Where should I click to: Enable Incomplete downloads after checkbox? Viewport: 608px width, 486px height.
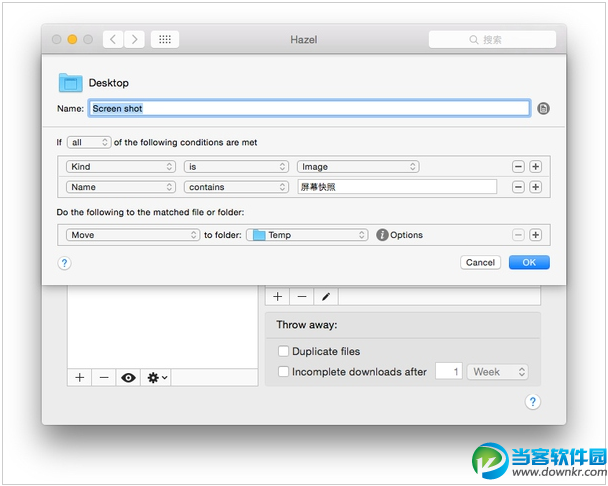pos(283,372)
